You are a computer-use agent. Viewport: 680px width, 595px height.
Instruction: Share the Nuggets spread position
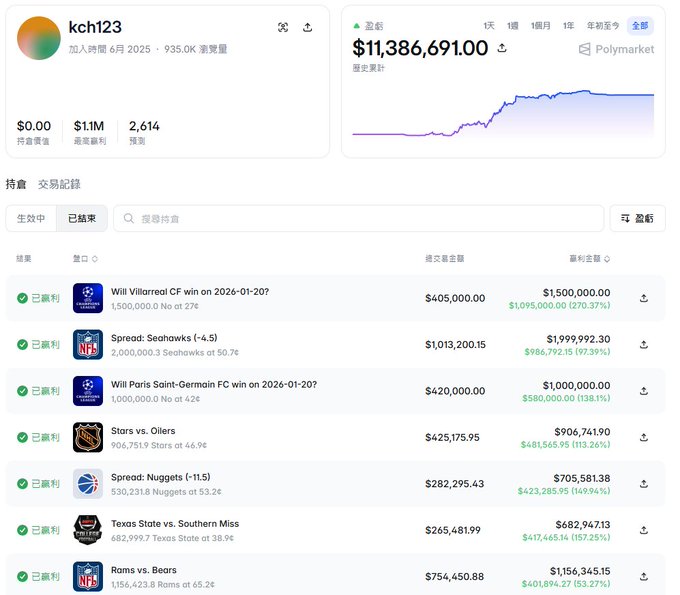coord(644,484)
